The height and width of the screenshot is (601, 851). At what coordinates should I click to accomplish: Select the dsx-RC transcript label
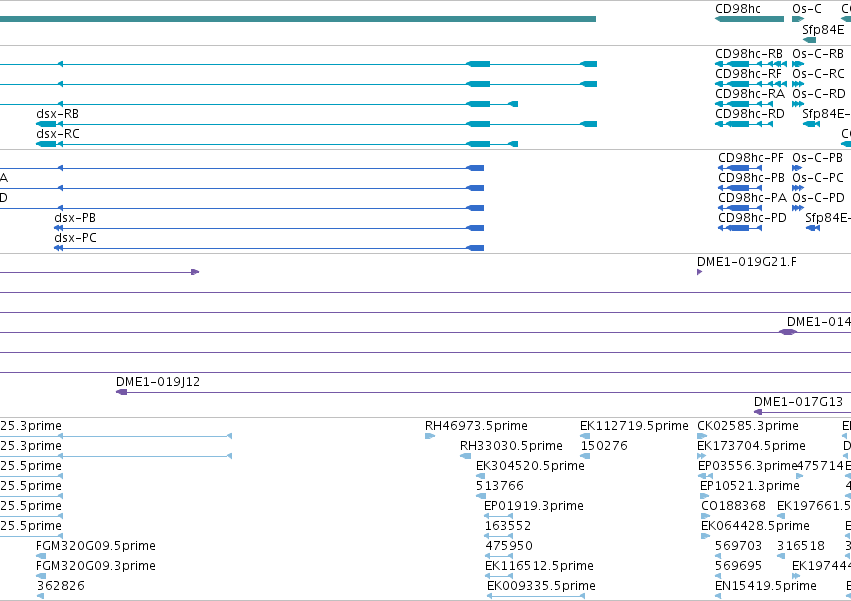point(58,134)
